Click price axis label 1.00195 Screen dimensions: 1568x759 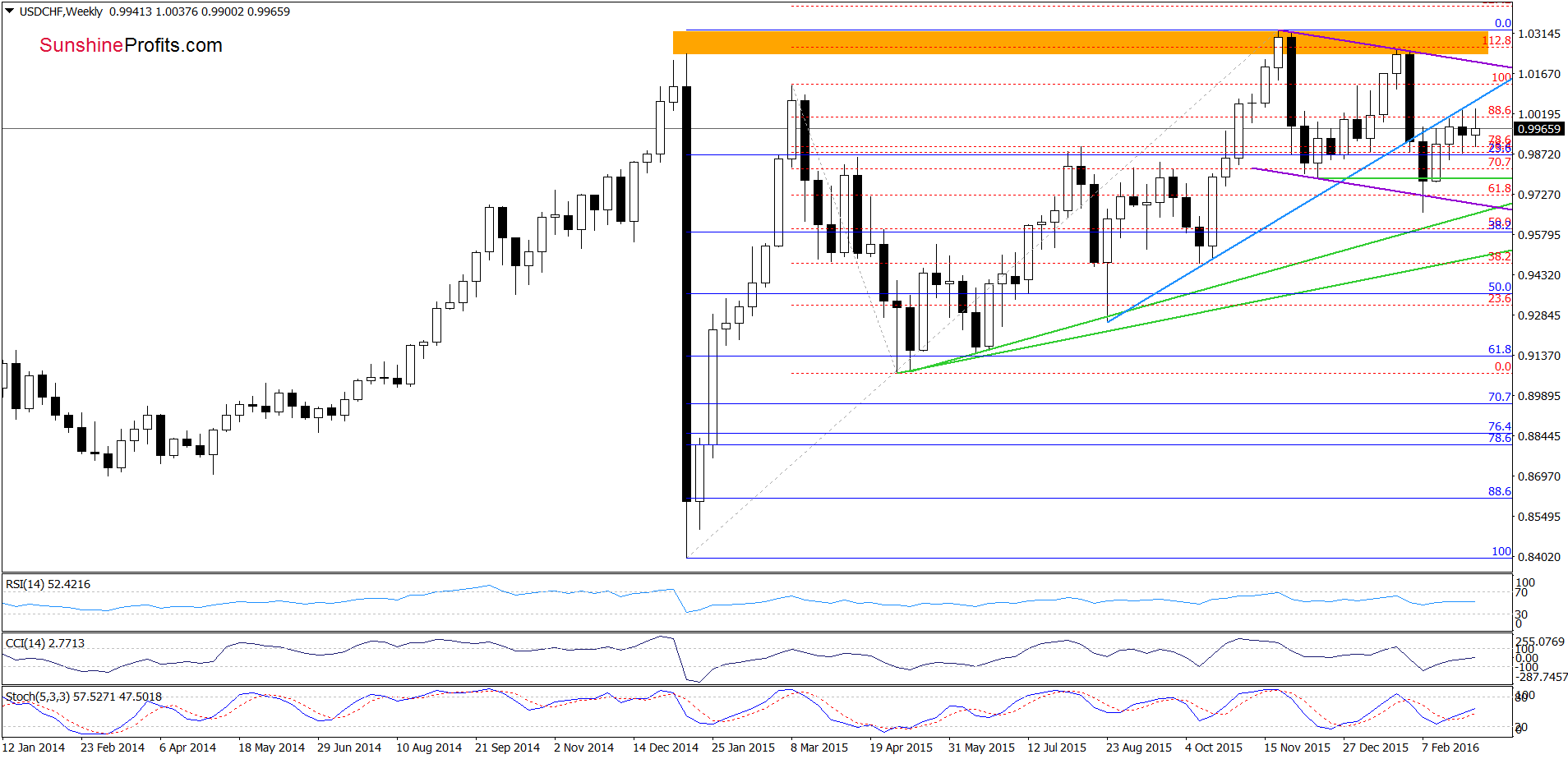(1539, 114)
